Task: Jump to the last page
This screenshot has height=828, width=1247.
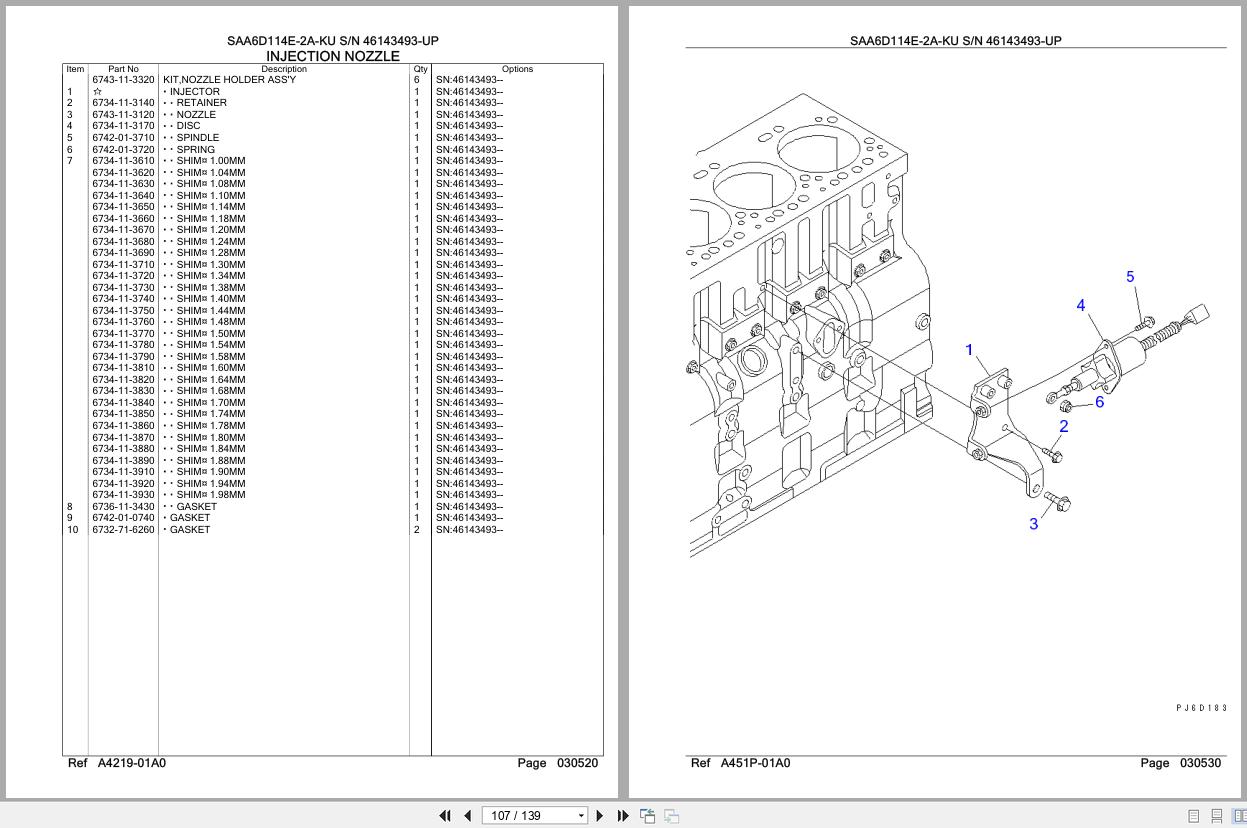Action: coord(623,816)
